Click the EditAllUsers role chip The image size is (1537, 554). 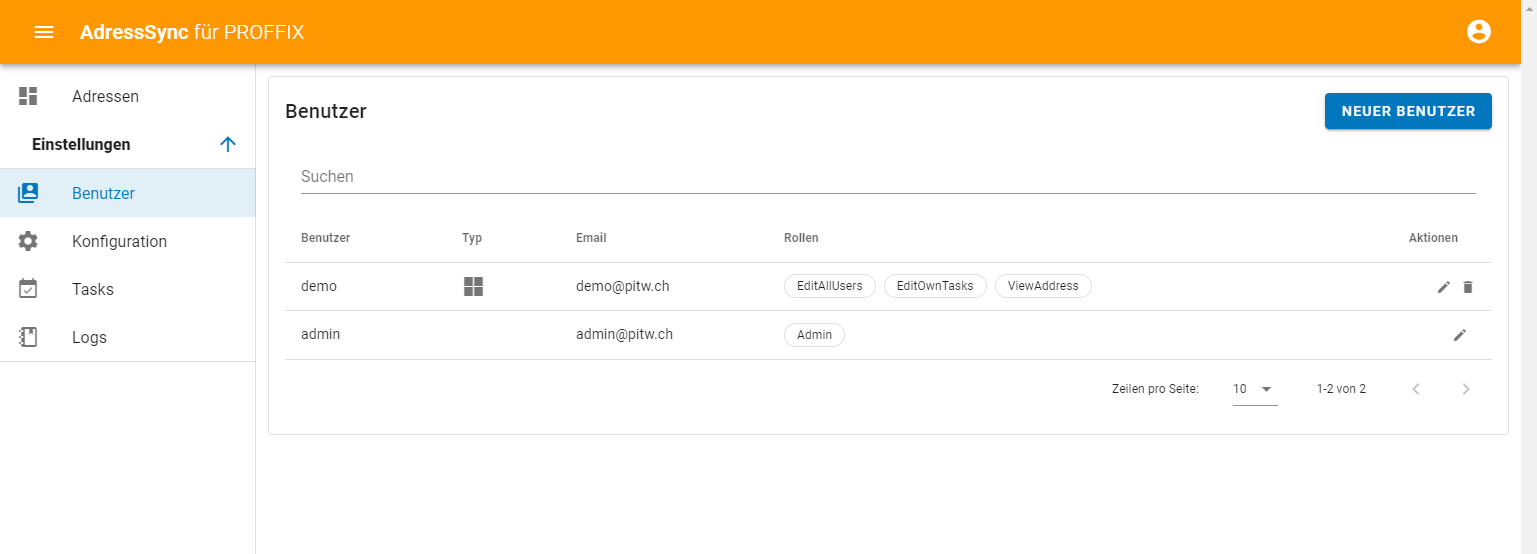click(829, 286)
